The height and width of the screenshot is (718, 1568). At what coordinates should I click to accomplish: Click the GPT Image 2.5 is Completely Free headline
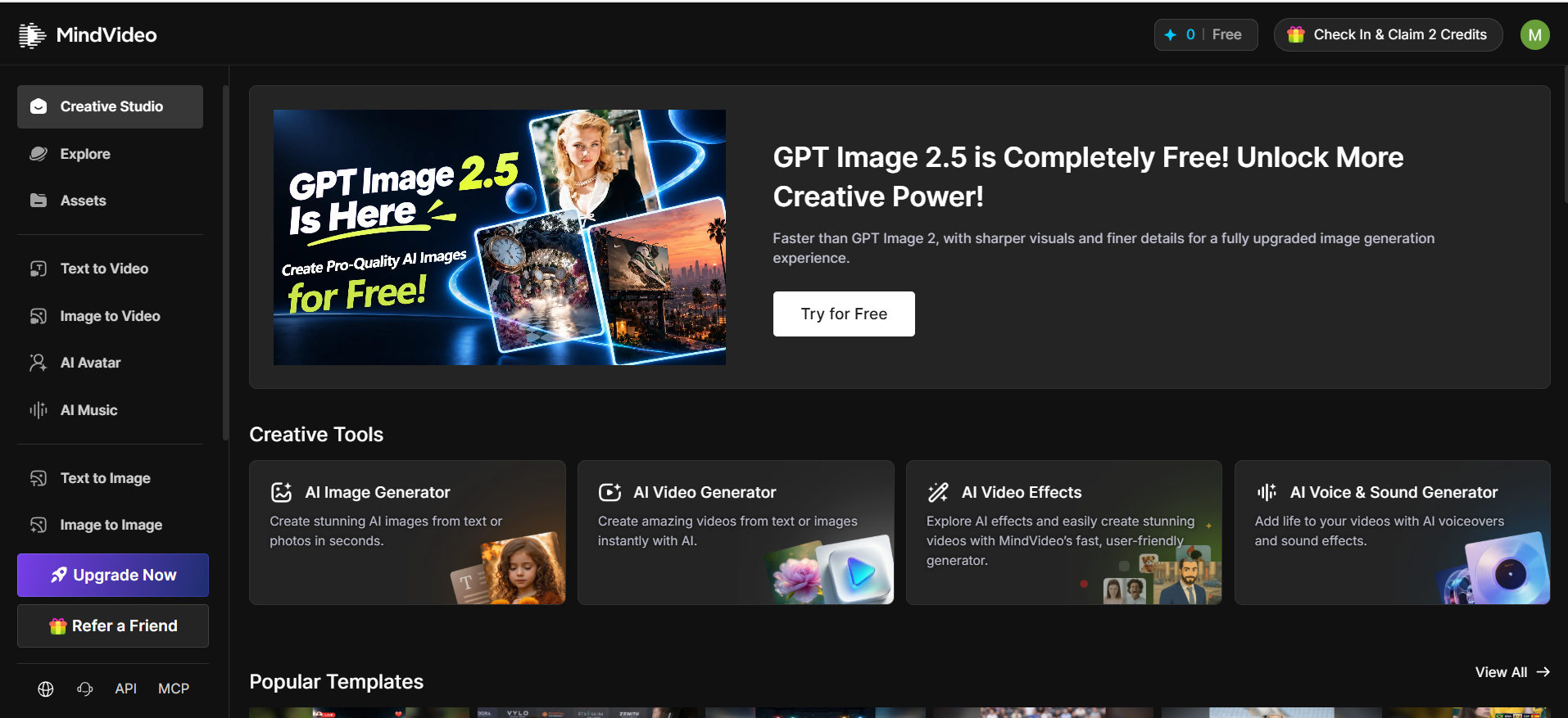pos(1088,177)
